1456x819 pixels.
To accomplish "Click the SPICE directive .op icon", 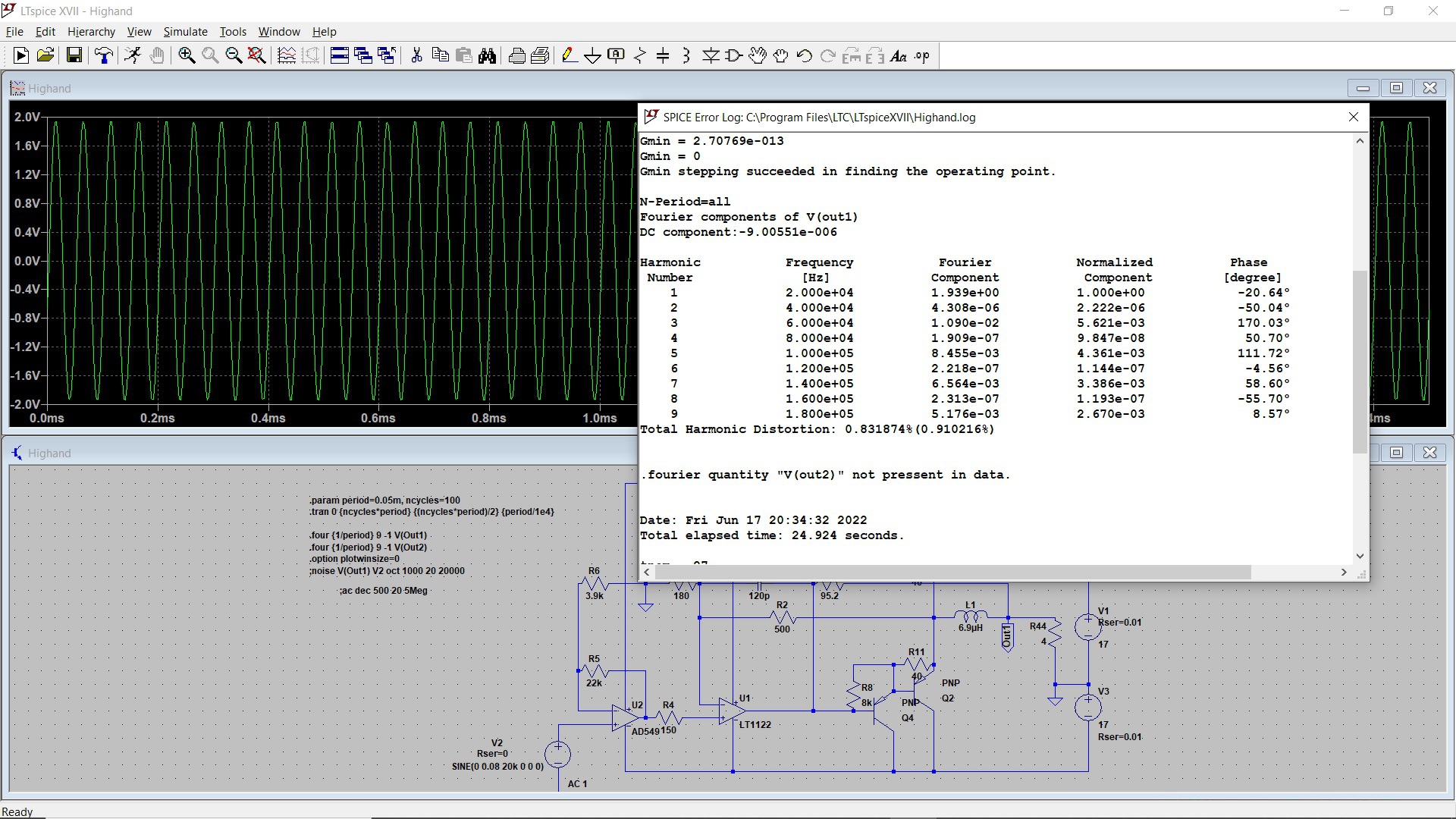I will click(x=922, y=55).
